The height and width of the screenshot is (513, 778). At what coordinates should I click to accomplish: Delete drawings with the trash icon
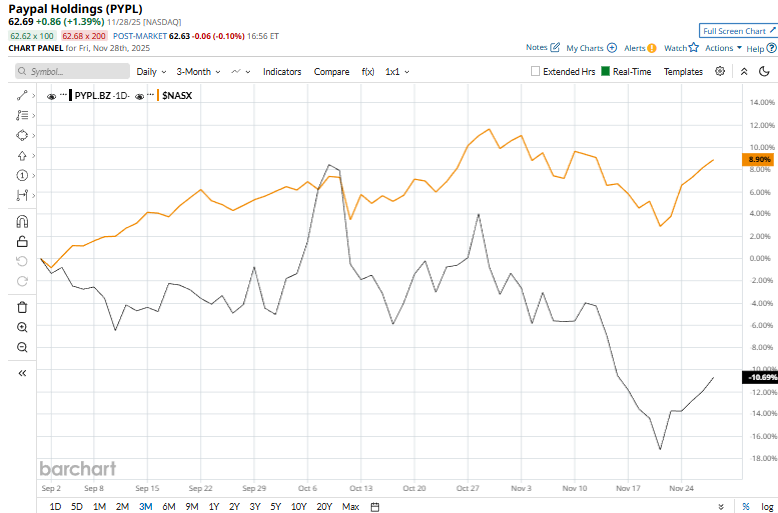[22, 307]
